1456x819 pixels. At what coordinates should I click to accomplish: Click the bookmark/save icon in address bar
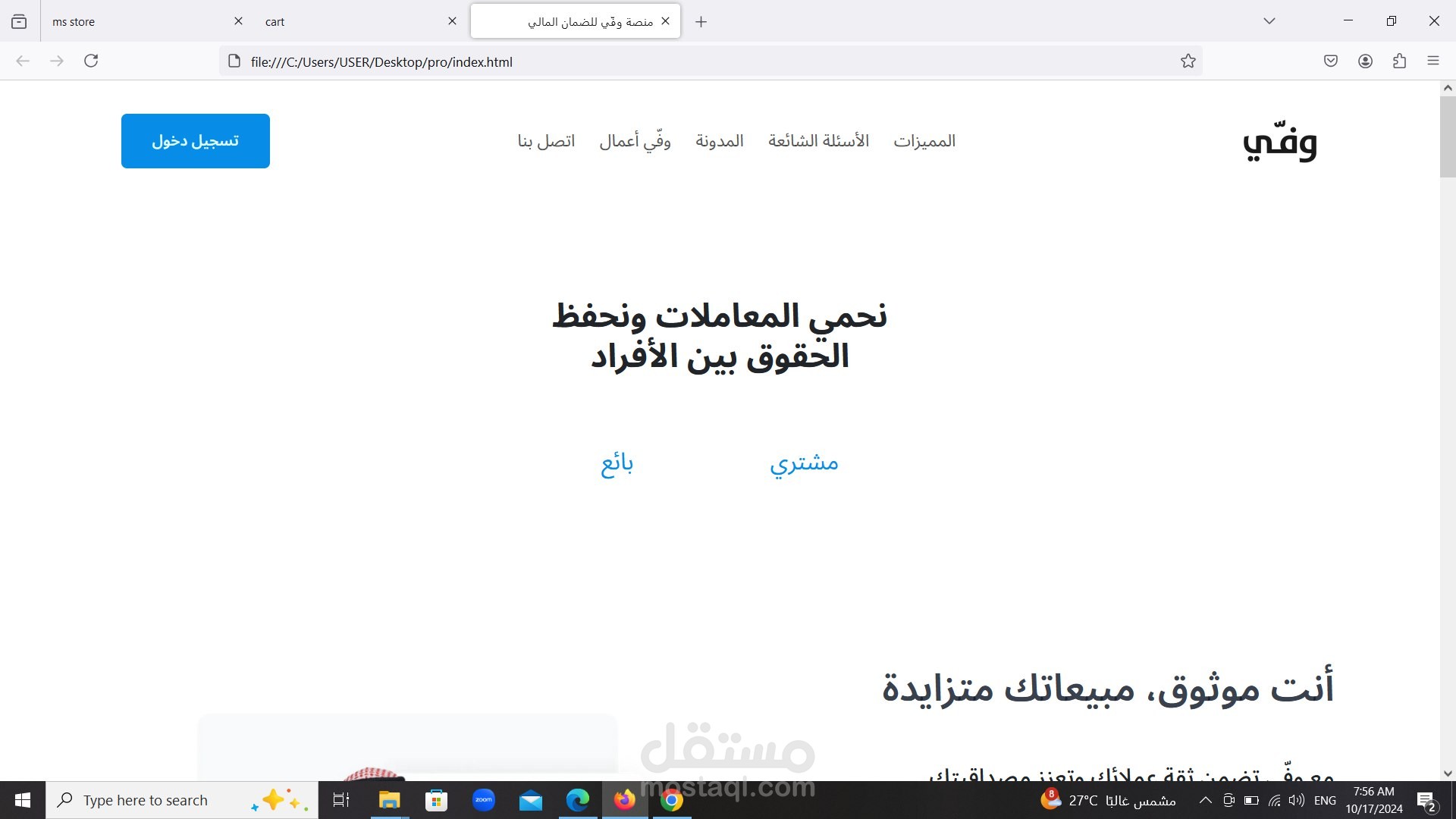pos(1188,61)
